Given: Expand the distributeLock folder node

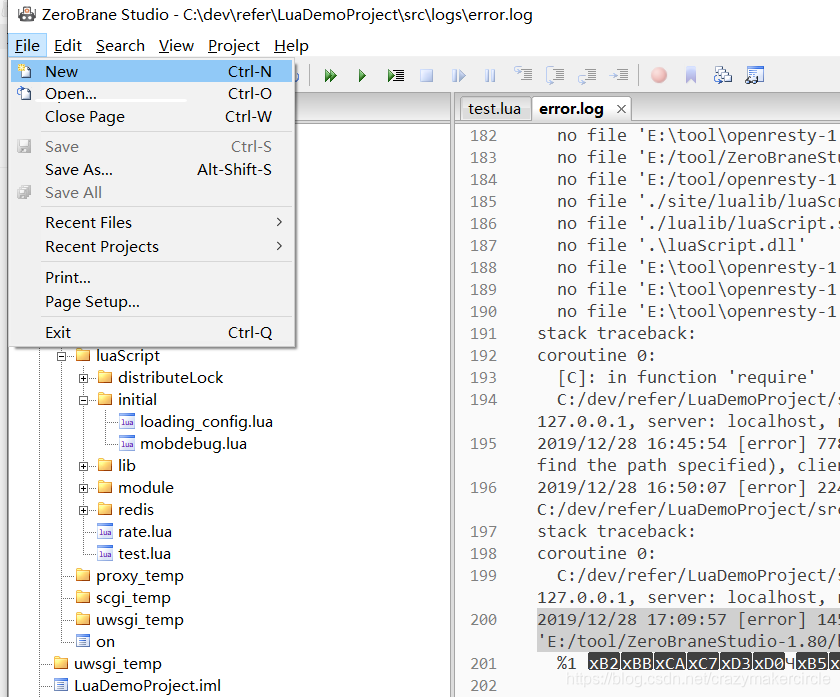Looking at the screenshot, I should point(84,378).
